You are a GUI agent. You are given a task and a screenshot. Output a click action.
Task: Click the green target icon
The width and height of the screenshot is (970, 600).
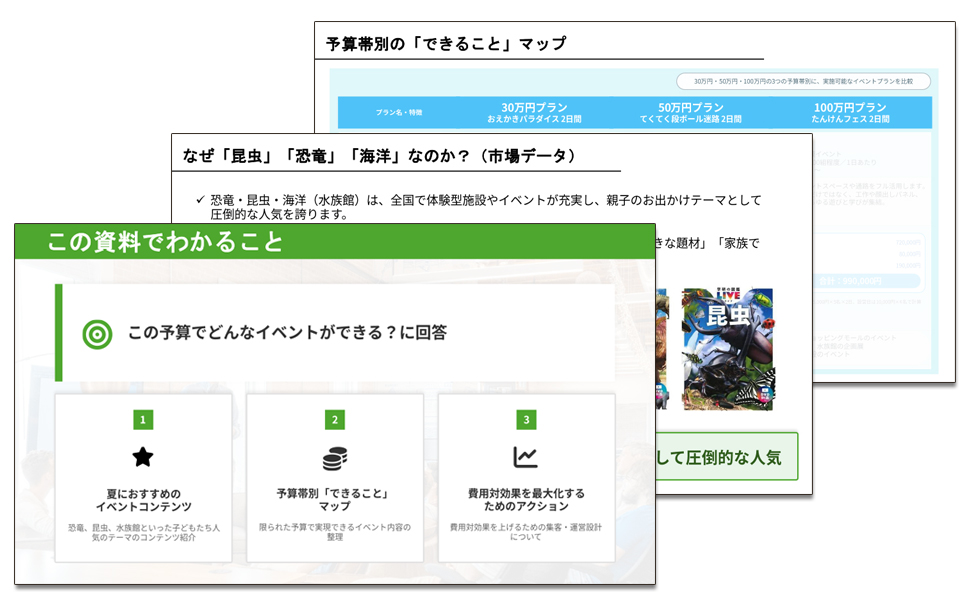click(97, 333)
